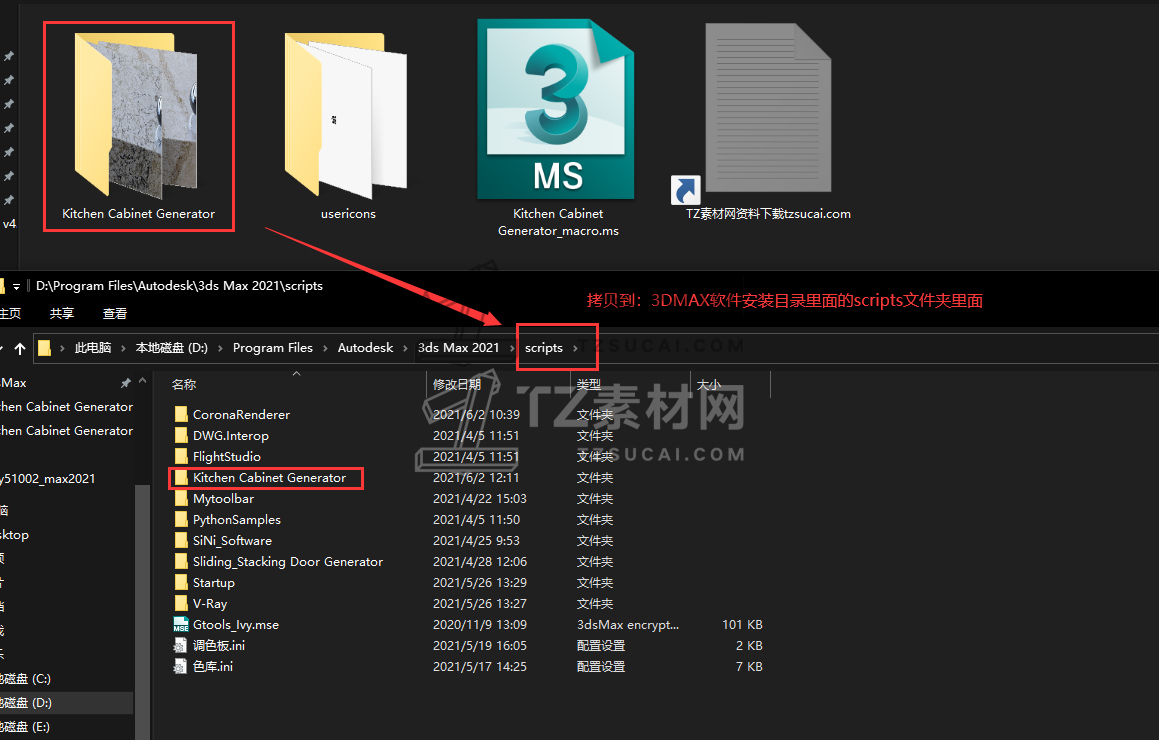Select 调色板.ini file icon
1159x740 pixels.
180,645
